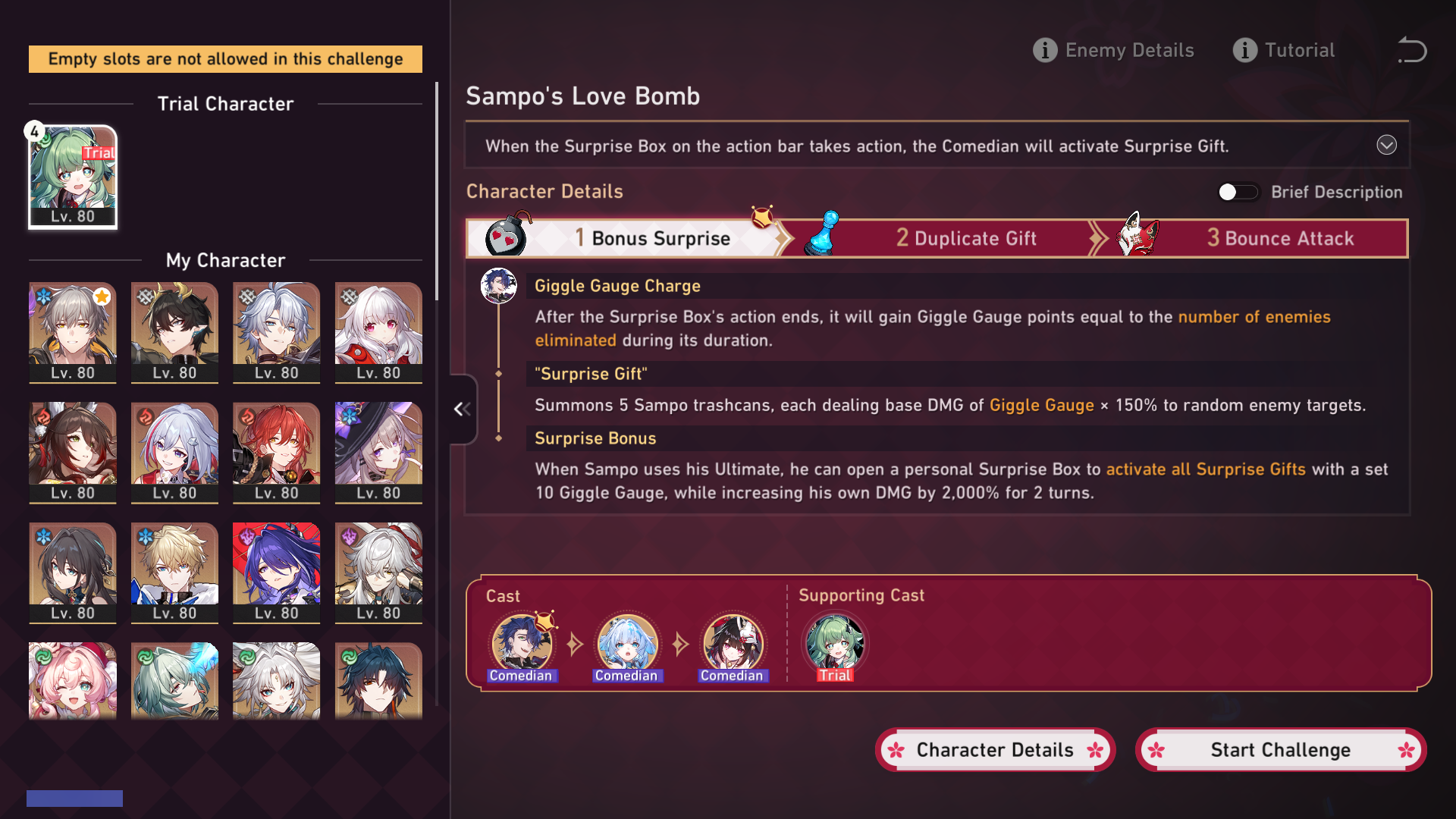The image size is (1456, 819).
Task: Toggle the Brief Description switch
Action: pyautogui.click(x=1238, y=192)
